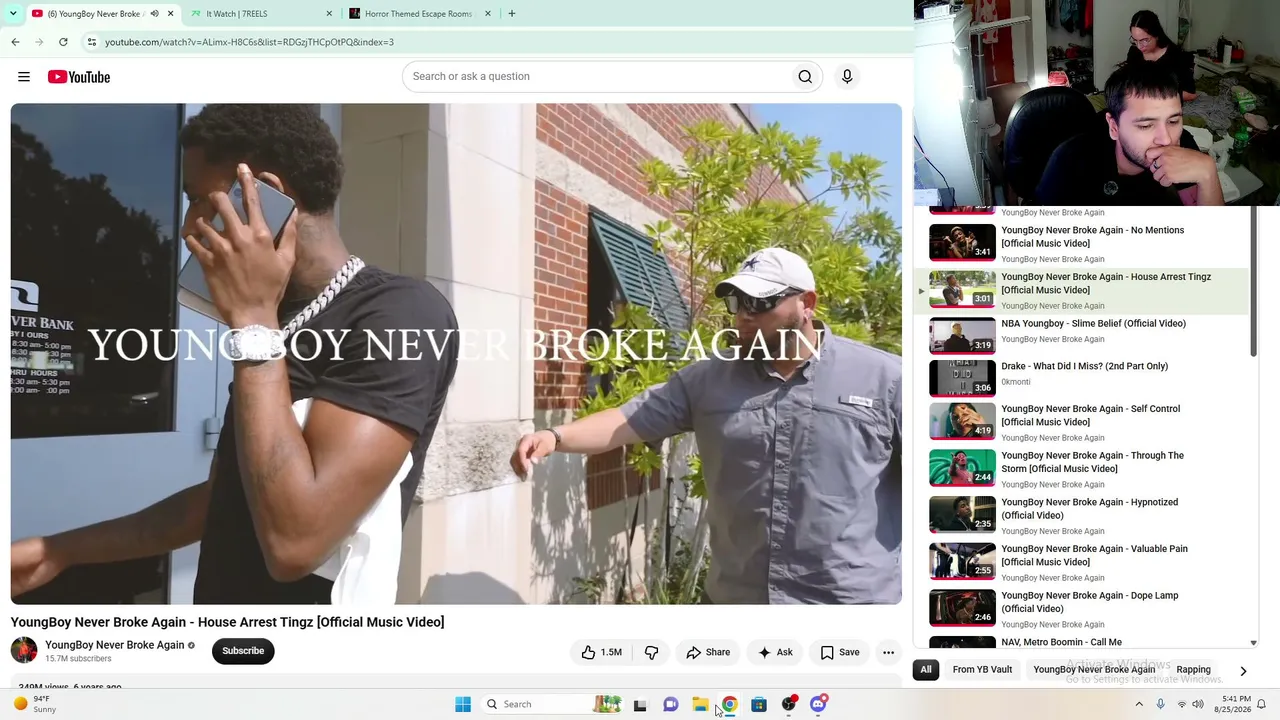Open Discord from taskbar
Image resolution: width=1280 pixels, height=720 pixels.
point(818,704)
